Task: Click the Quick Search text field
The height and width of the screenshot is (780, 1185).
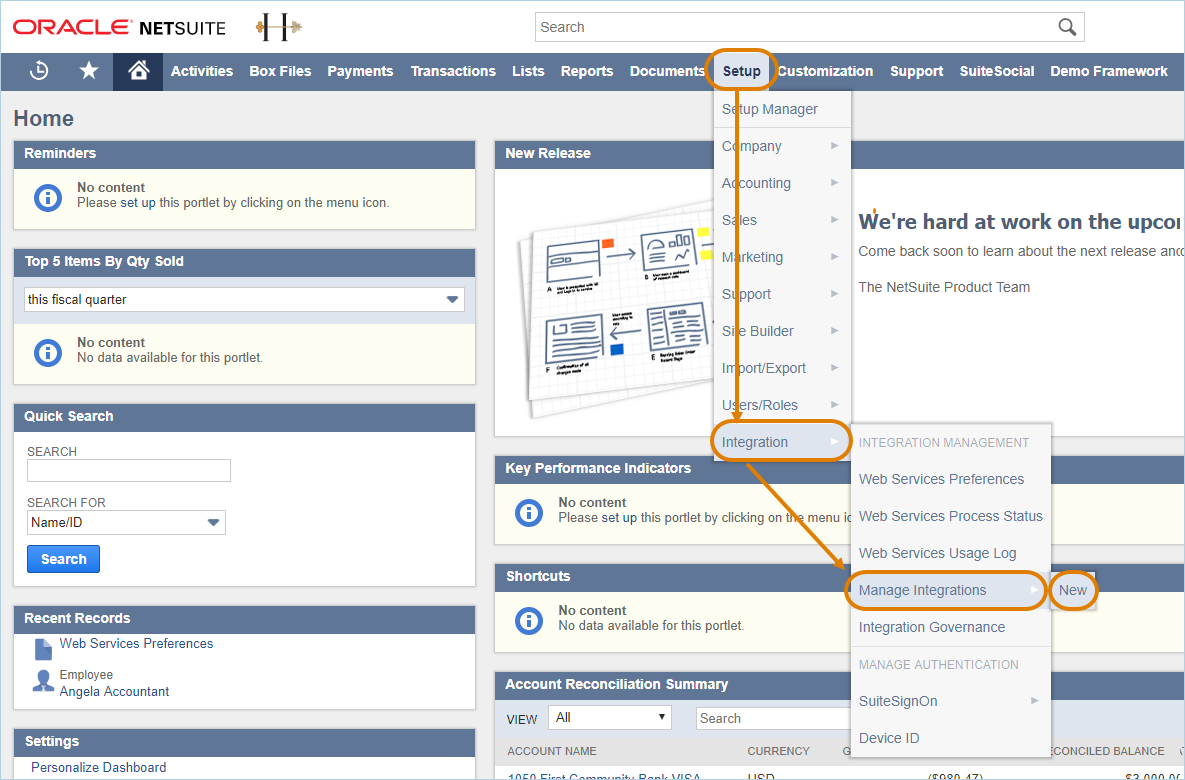Action: (128, 470)
